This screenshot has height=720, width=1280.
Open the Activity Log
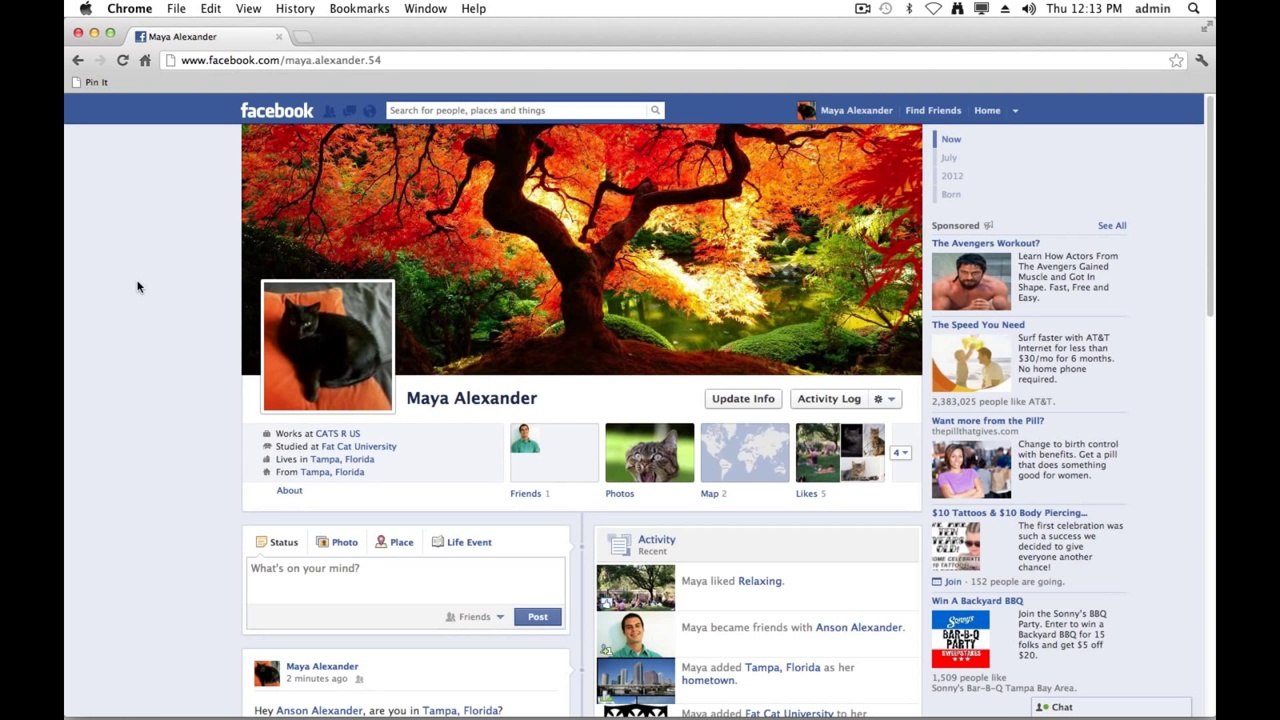click(829, 399)
